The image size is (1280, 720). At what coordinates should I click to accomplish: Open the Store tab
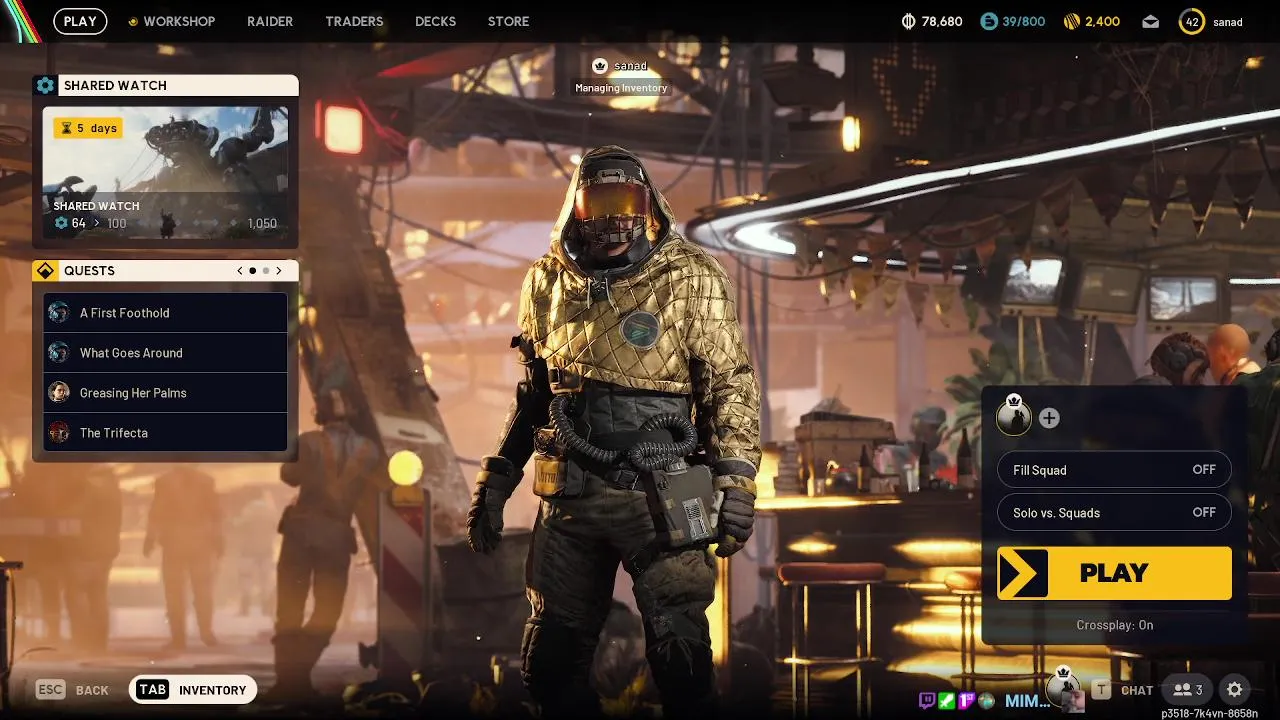(508, 21)
